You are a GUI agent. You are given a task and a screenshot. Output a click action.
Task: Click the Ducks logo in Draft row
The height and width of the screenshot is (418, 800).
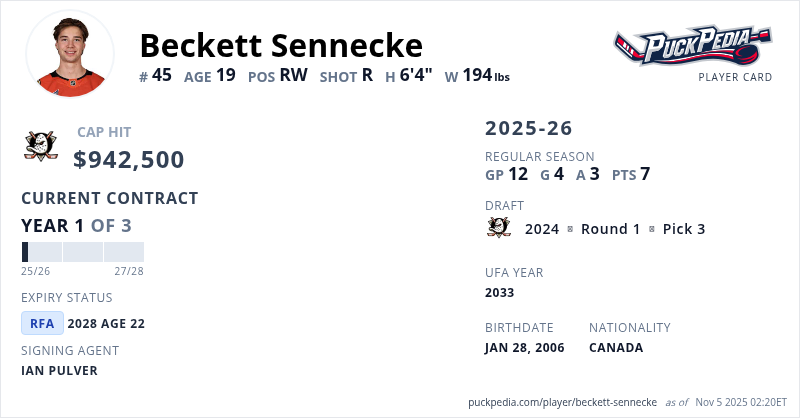499,228
